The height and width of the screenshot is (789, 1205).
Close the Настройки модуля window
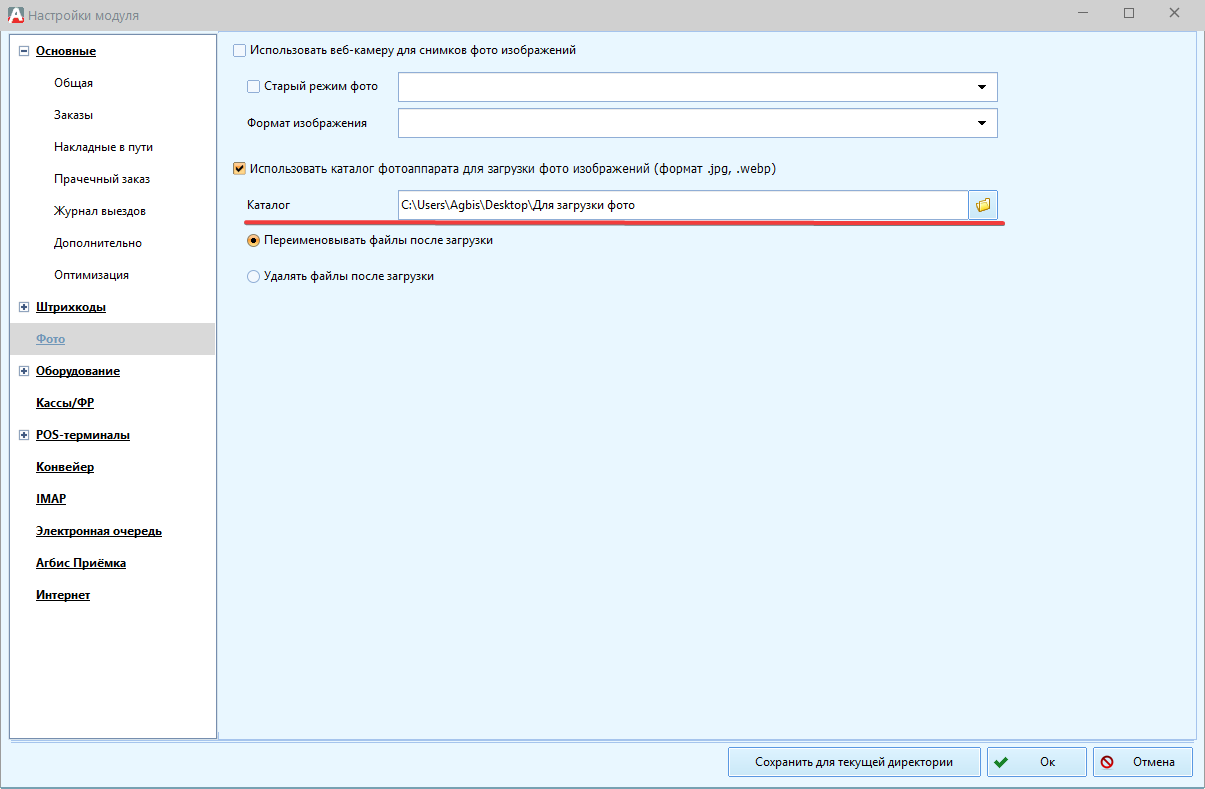[1176, 14]
